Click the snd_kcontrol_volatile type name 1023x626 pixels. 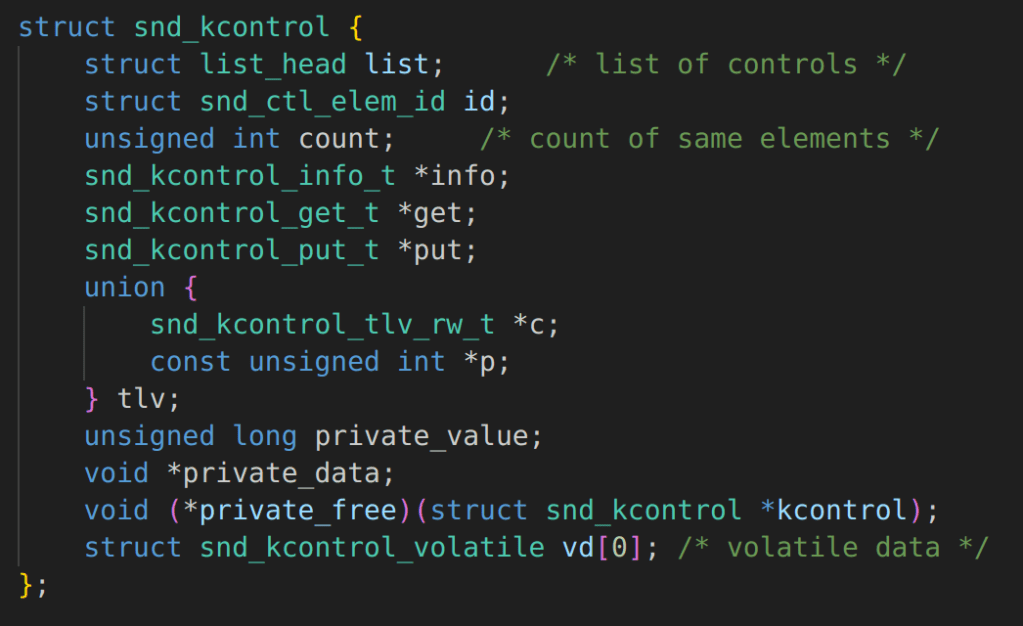(x=371, y=548)
